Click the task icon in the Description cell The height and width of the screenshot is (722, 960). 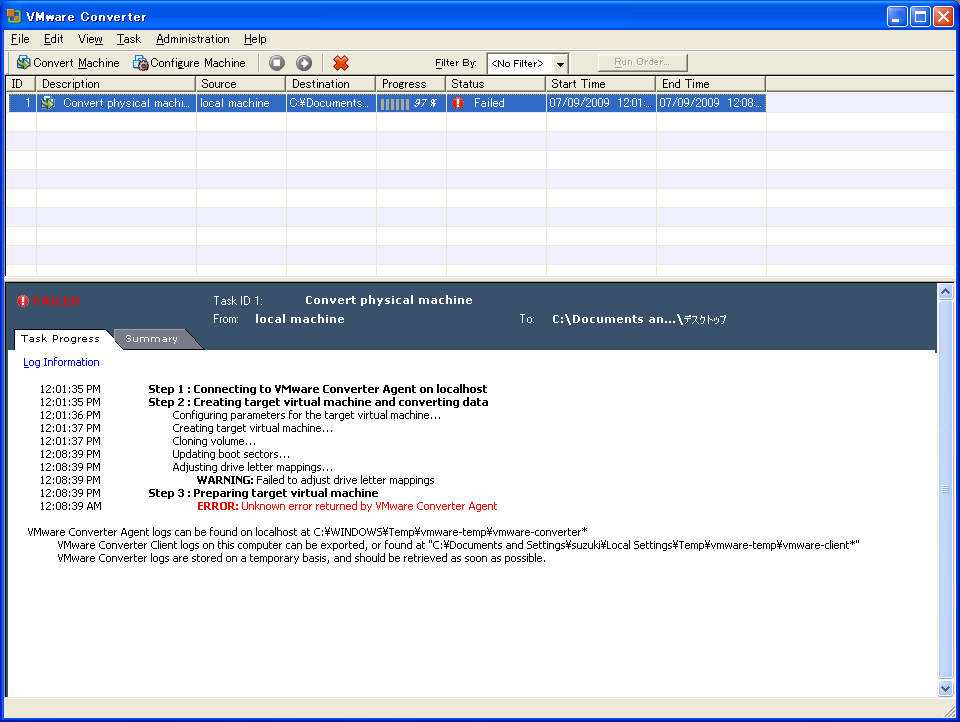48,103
